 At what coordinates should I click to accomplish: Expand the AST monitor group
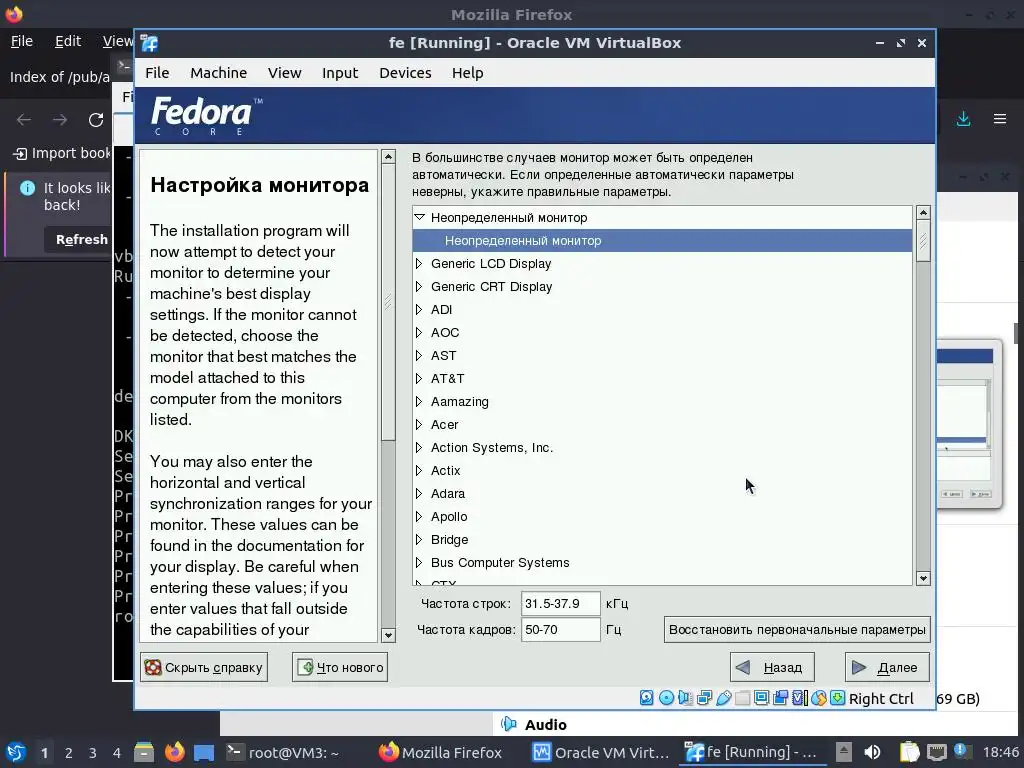[419, 356]
